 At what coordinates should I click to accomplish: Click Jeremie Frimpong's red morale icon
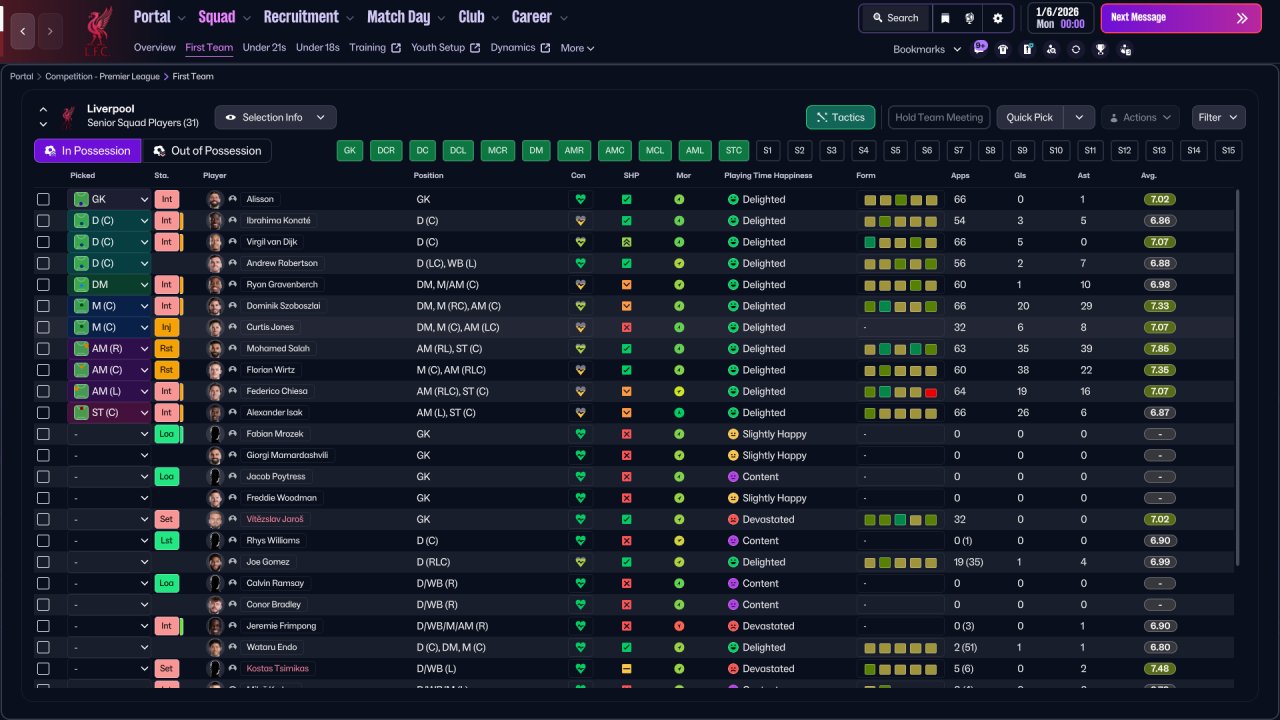[x=679, y=626]
